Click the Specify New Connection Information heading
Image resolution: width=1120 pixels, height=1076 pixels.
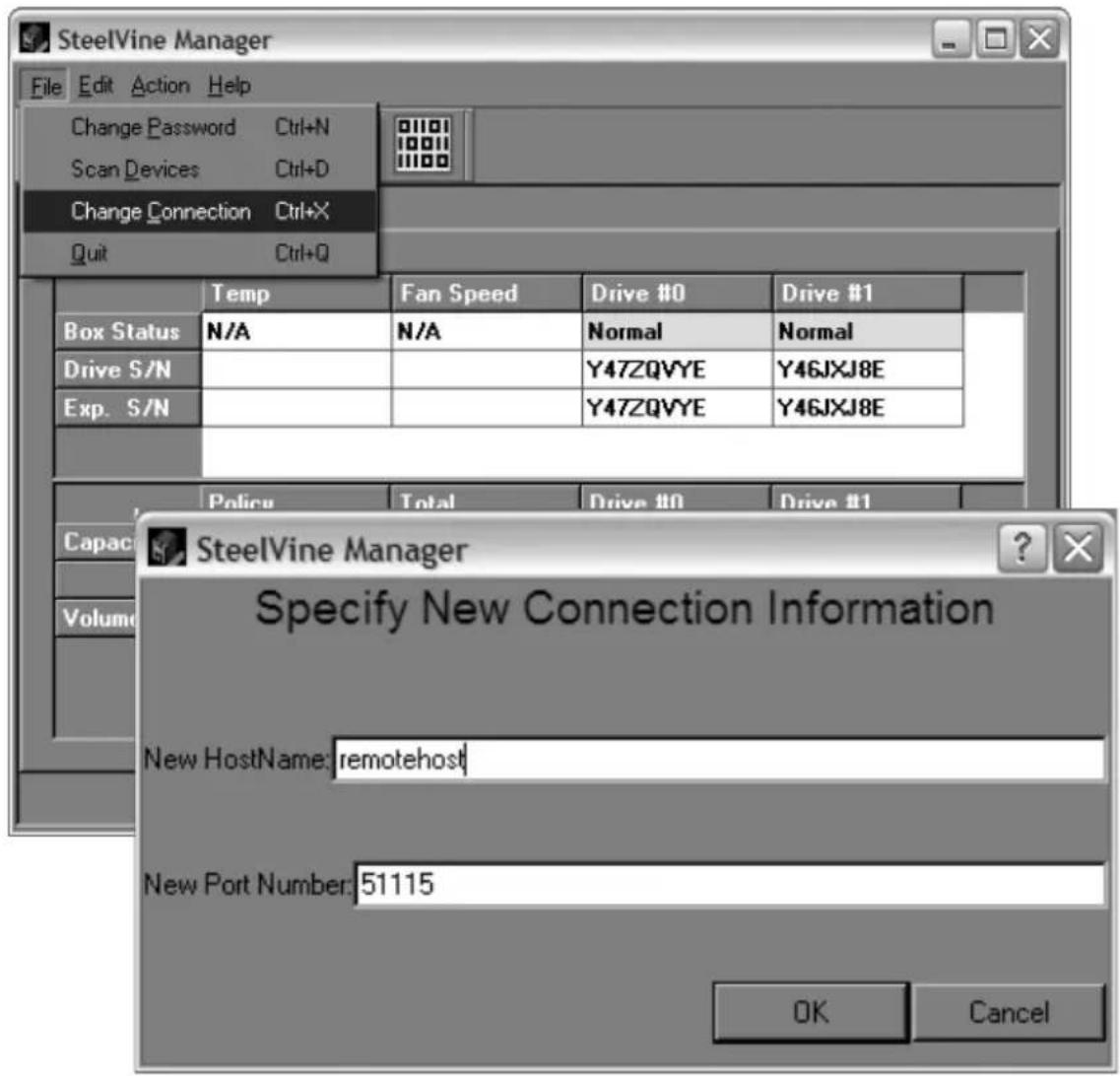(x=625, y=610)
